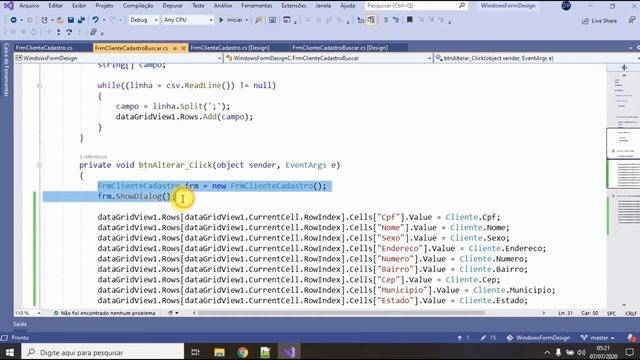The height and width of the screenshot is (360, 640).
Task: Click the SPC indentation indicator
Action: point(611,313)
